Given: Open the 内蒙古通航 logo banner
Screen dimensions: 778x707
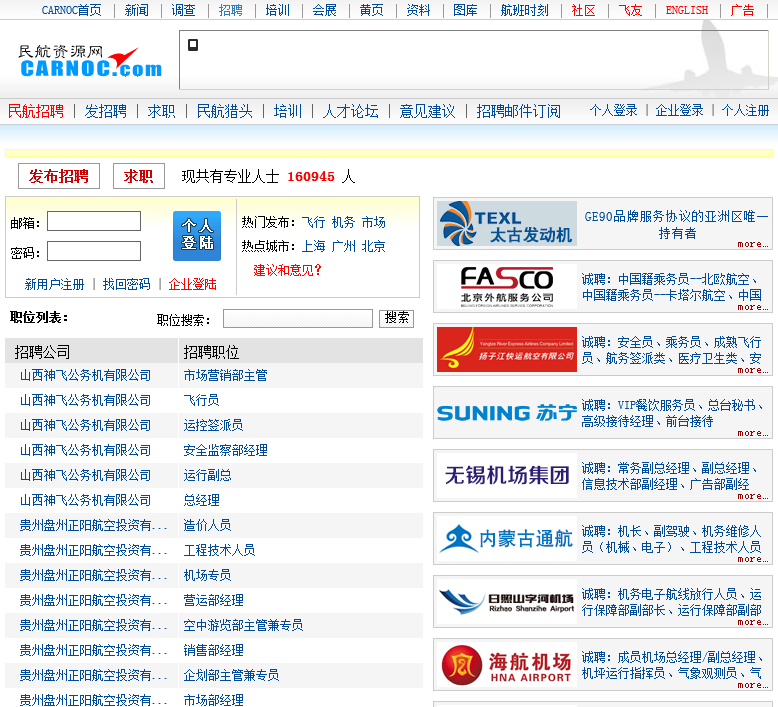Looking at the screenshot, I should click(507, 538).
